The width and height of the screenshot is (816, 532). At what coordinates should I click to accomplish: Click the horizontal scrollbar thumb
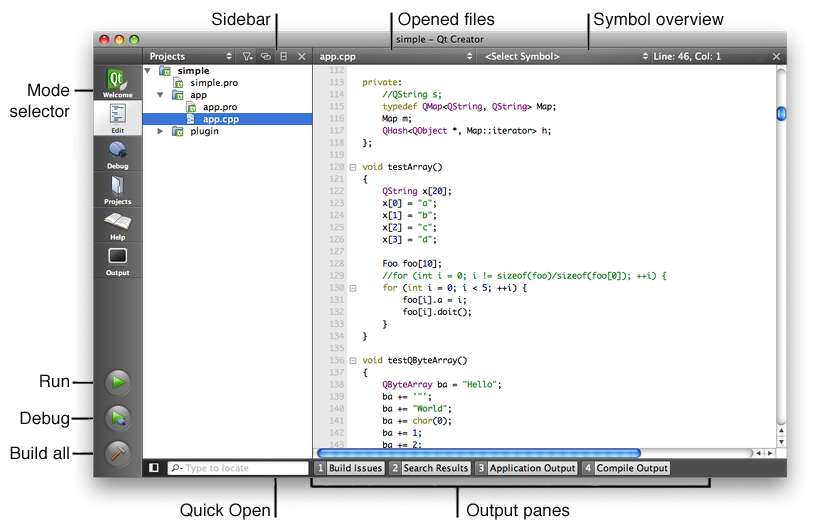pos(479,453)
